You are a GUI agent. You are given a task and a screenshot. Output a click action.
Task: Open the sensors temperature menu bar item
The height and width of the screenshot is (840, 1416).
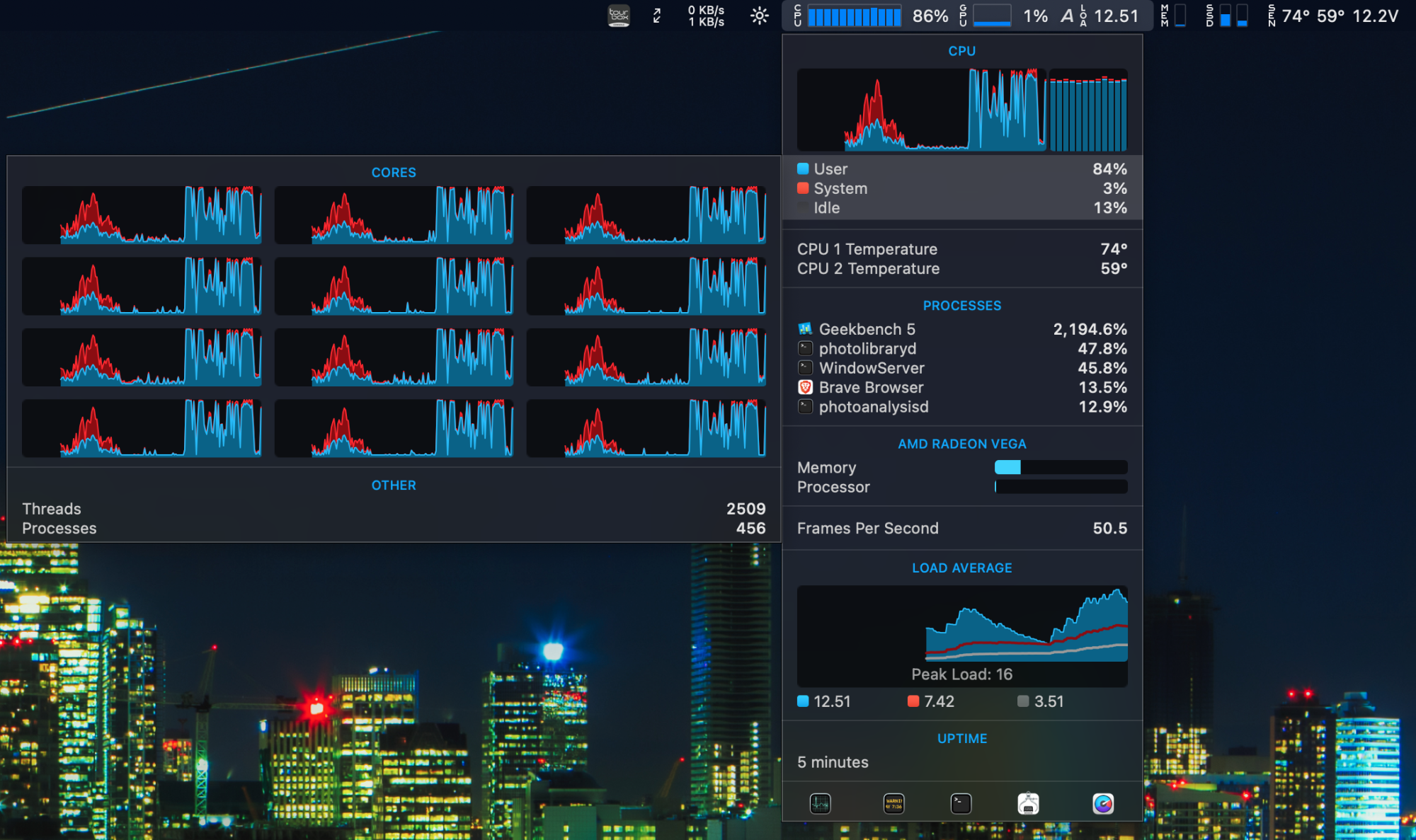[1332, 16]
